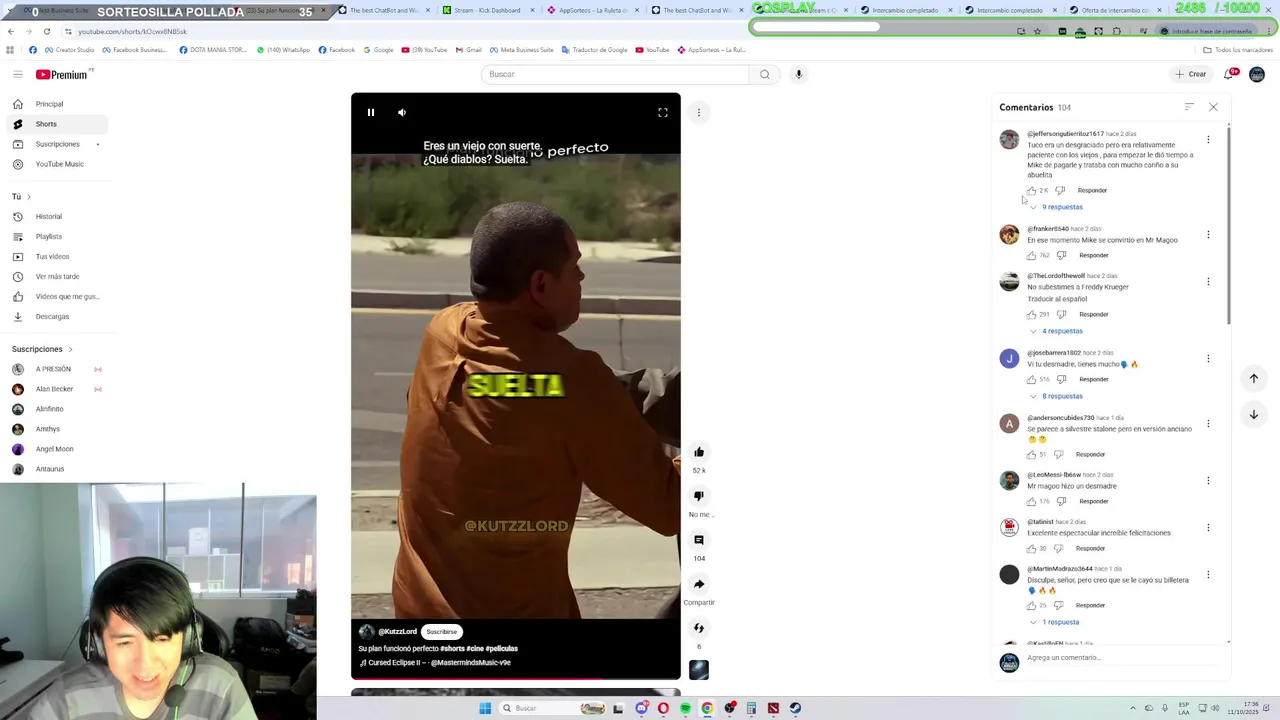Pause the Shorts video
Image resolution: width=1280 pixels, height=720 pixels.
(x=370, y=113)
